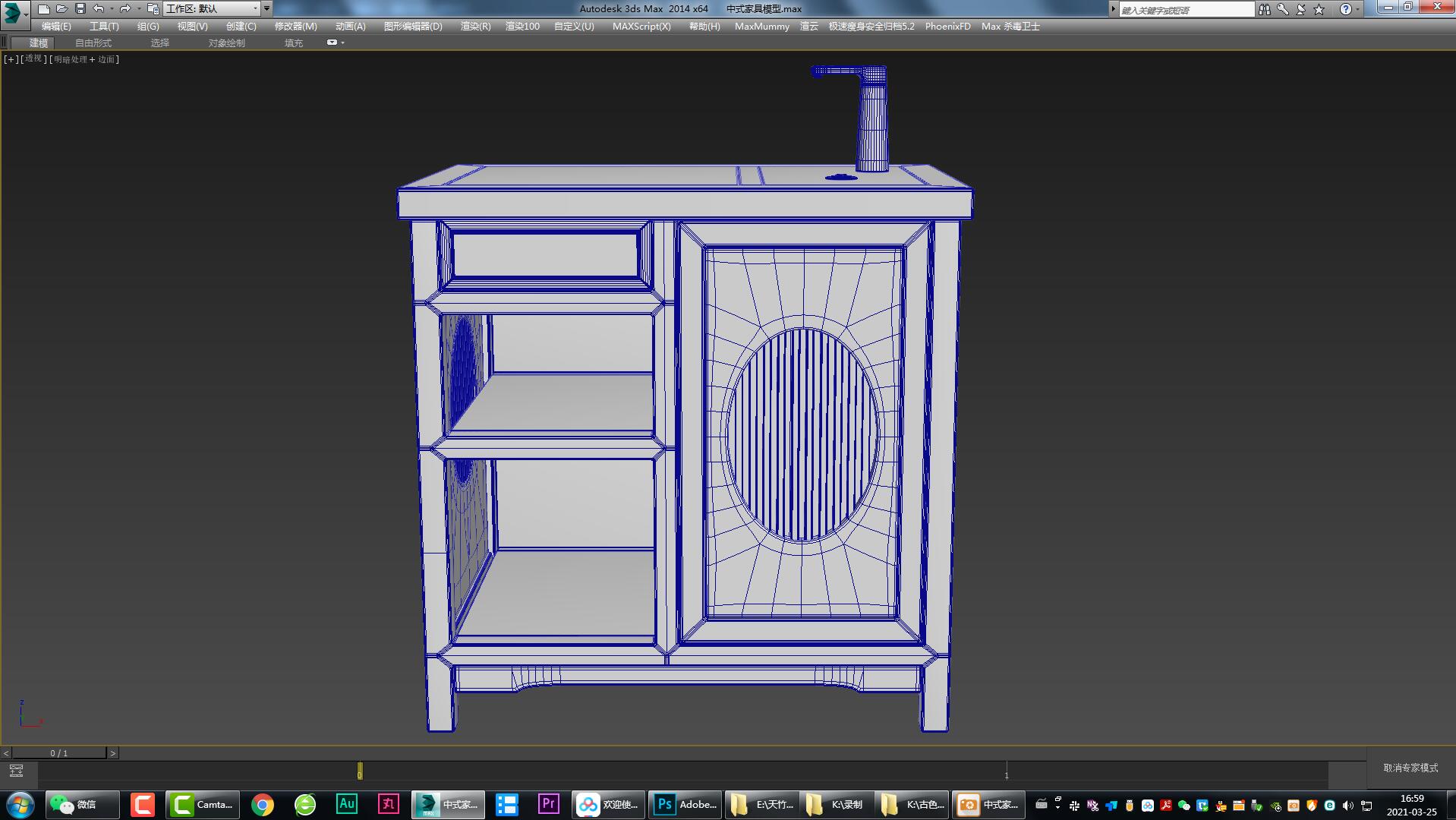Click the MAXScript(X) menu entry
Viewport: 1456px width, 820px height.
[641, 26]
